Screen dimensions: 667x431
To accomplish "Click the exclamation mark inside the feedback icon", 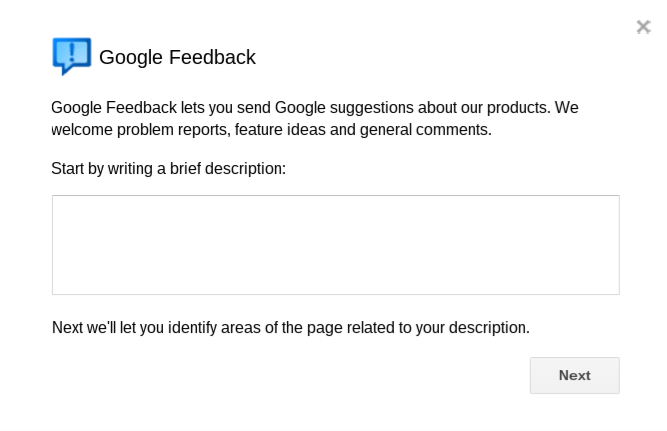I will pos(71,51).
